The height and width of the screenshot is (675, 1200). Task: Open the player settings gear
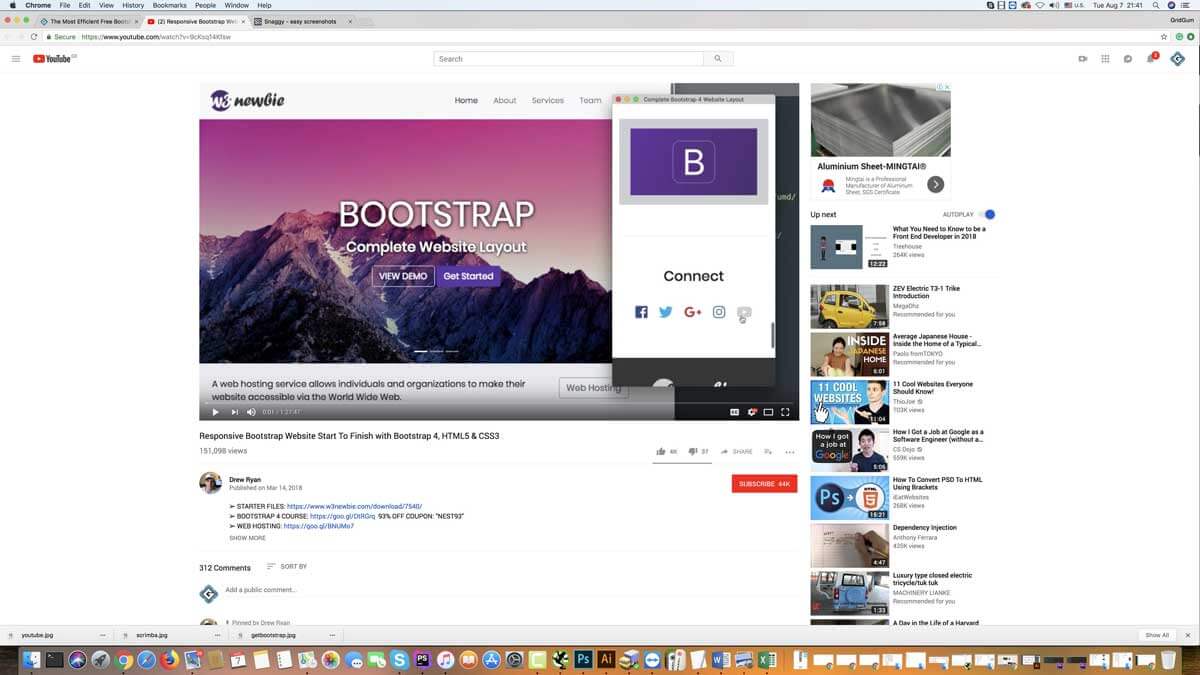tap(752, 412)
